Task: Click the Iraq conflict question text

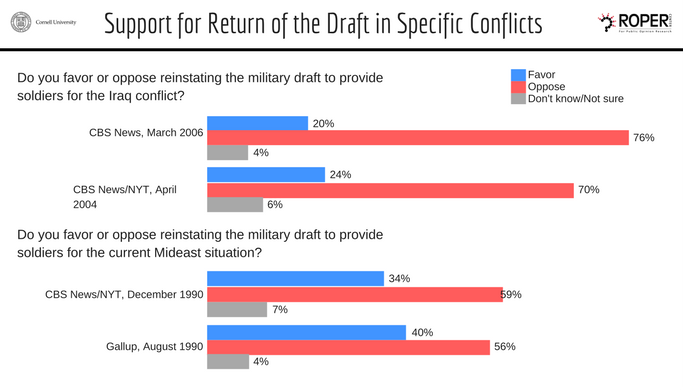Action: (200, 86)
